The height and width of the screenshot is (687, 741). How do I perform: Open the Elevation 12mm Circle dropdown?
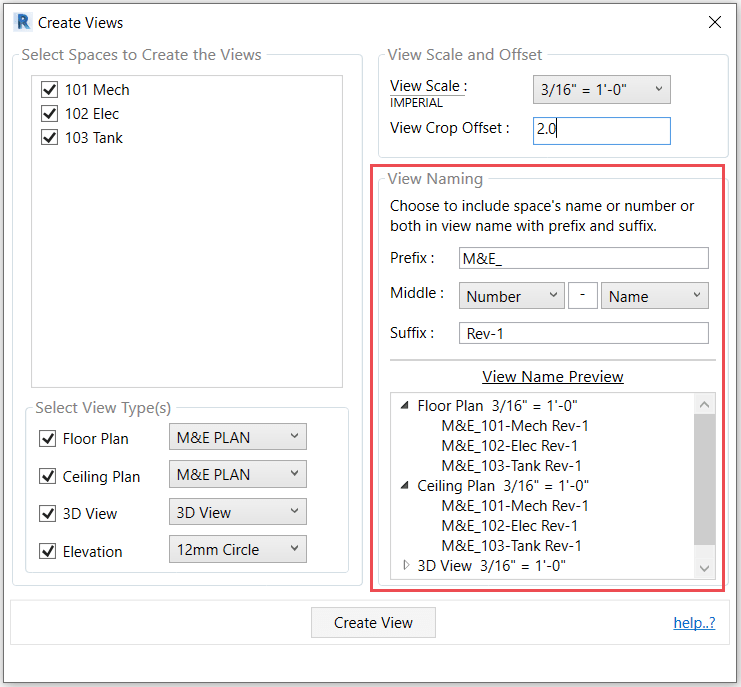pos(237,549)
